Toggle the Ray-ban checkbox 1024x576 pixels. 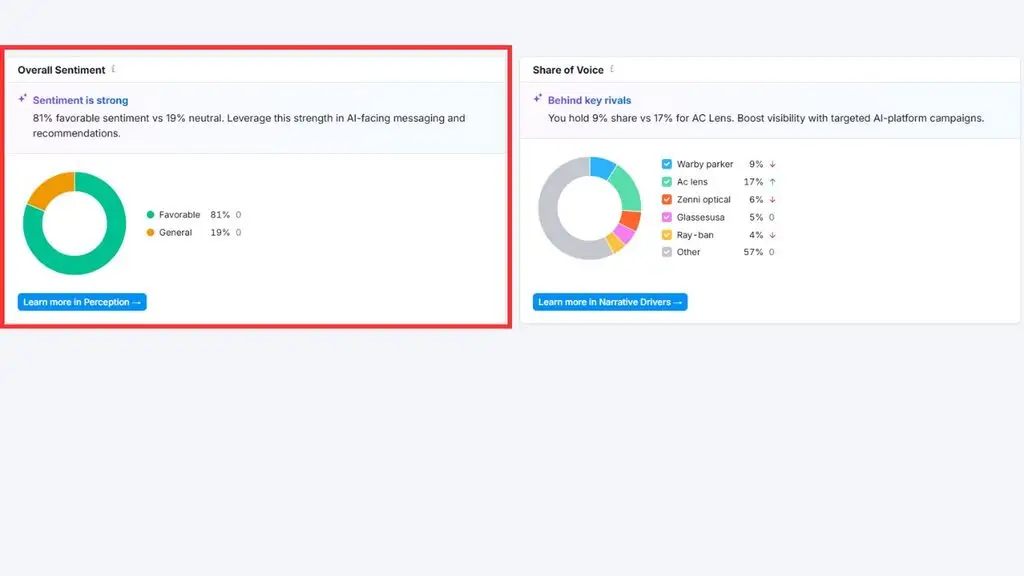click(x=666, y=234)
